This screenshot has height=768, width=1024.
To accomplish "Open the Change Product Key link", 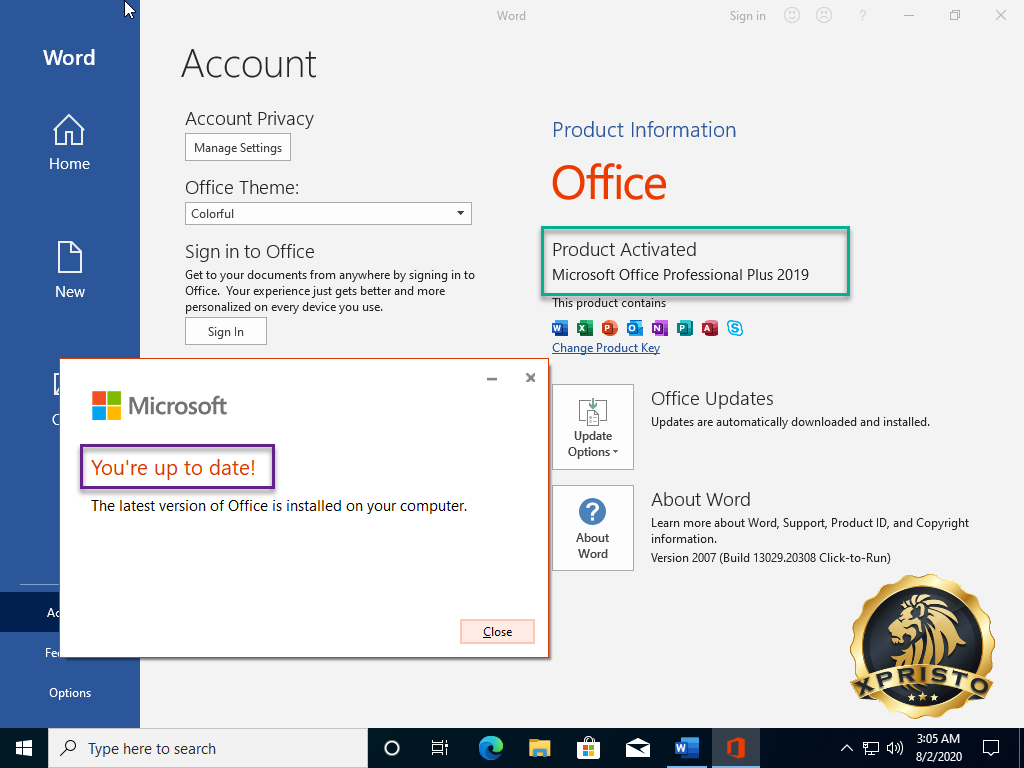I will pos(606,348).
